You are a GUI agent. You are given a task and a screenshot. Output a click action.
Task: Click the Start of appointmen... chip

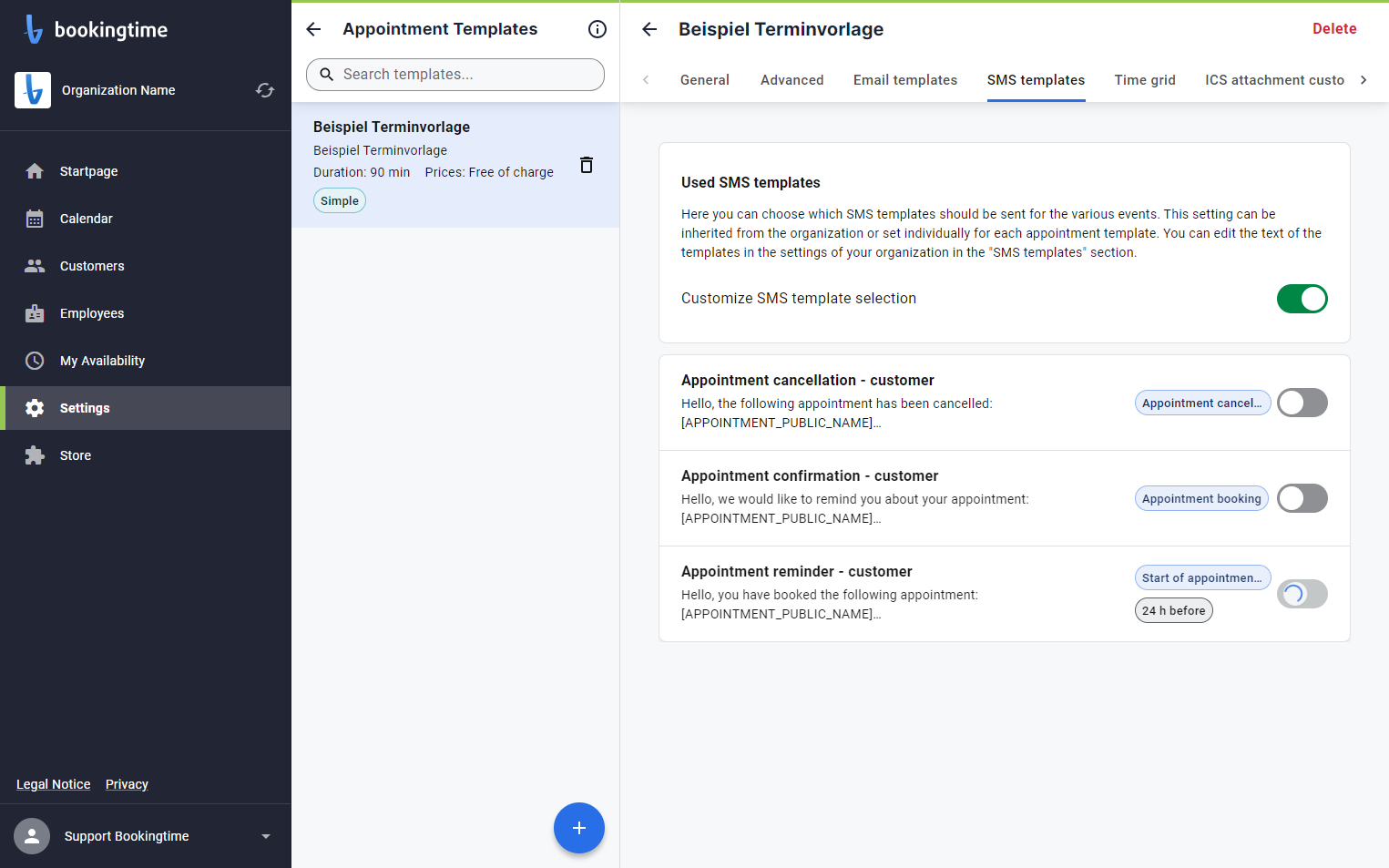coord(1202,577)
